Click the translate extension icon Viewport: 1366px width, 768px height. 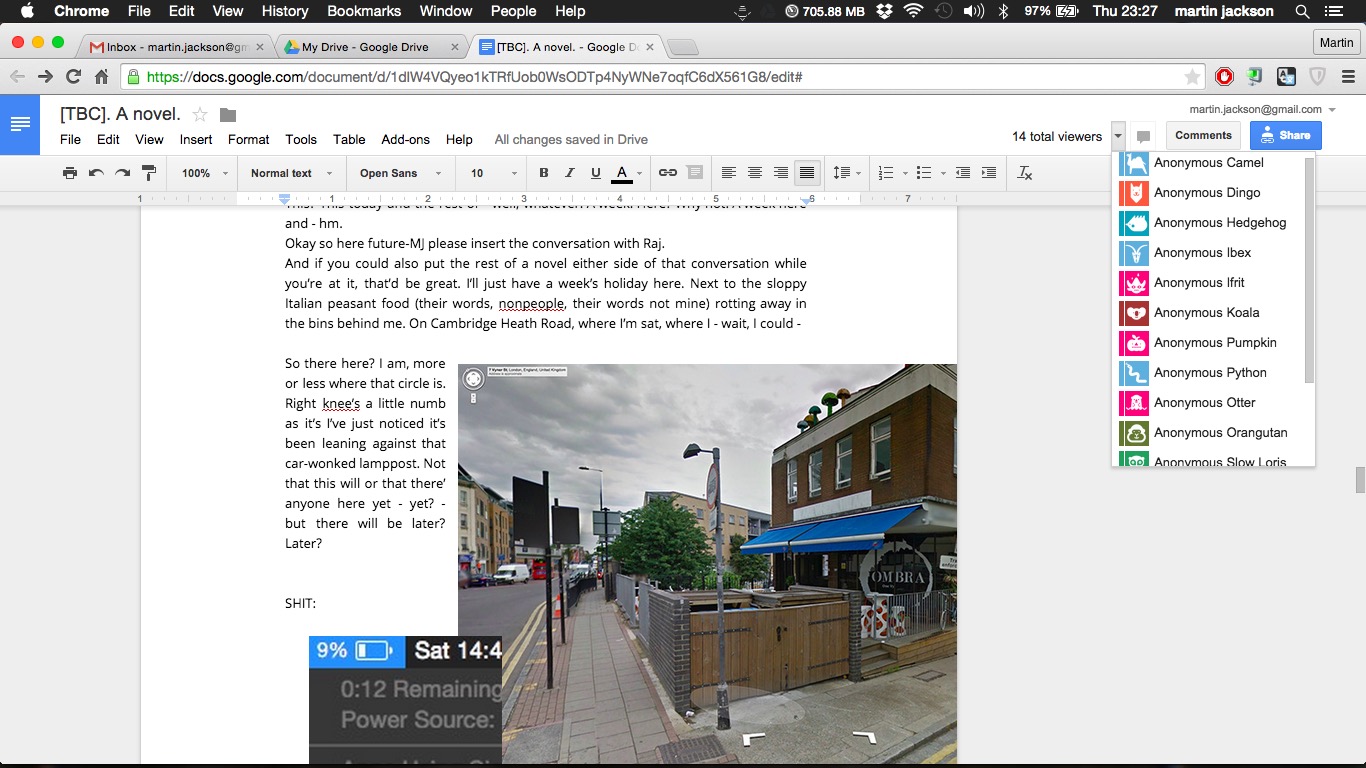[x=1287, y=77]
